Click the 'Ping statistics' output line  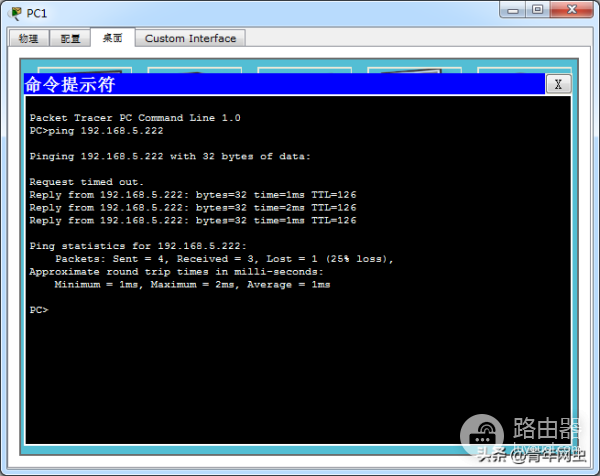(x=137, y=245)
